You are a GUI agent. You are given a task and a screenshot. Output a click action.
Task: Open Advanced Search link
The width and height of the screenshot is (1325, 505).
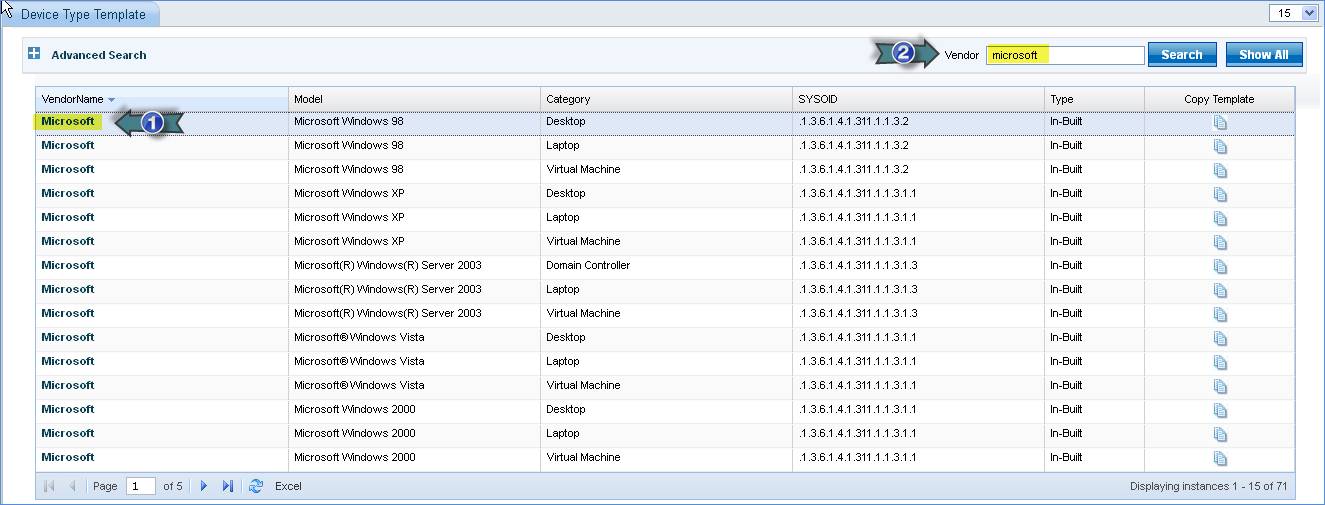click(99, 55)
